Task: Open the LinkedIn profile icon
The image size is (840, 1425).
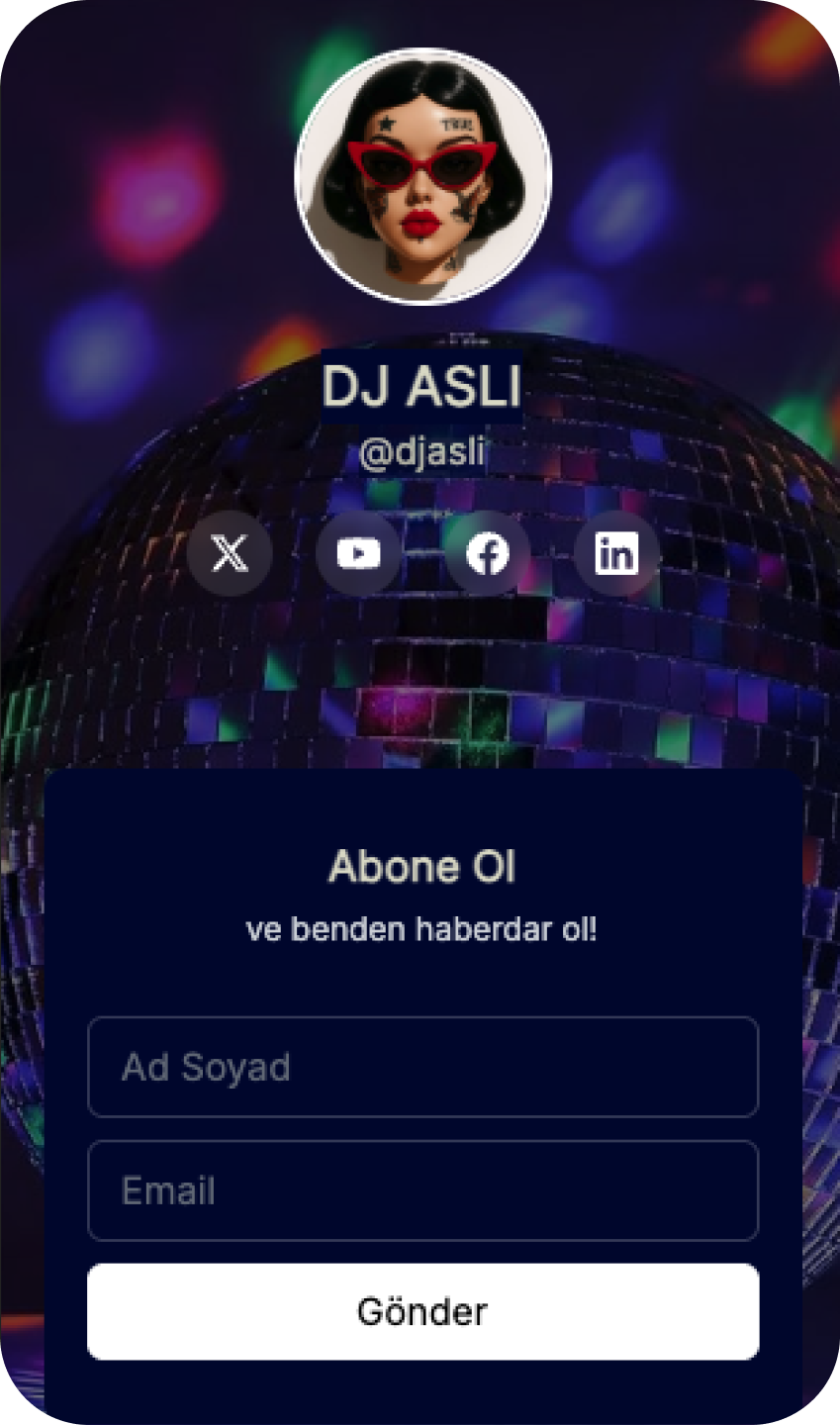Action: (616, 553)
